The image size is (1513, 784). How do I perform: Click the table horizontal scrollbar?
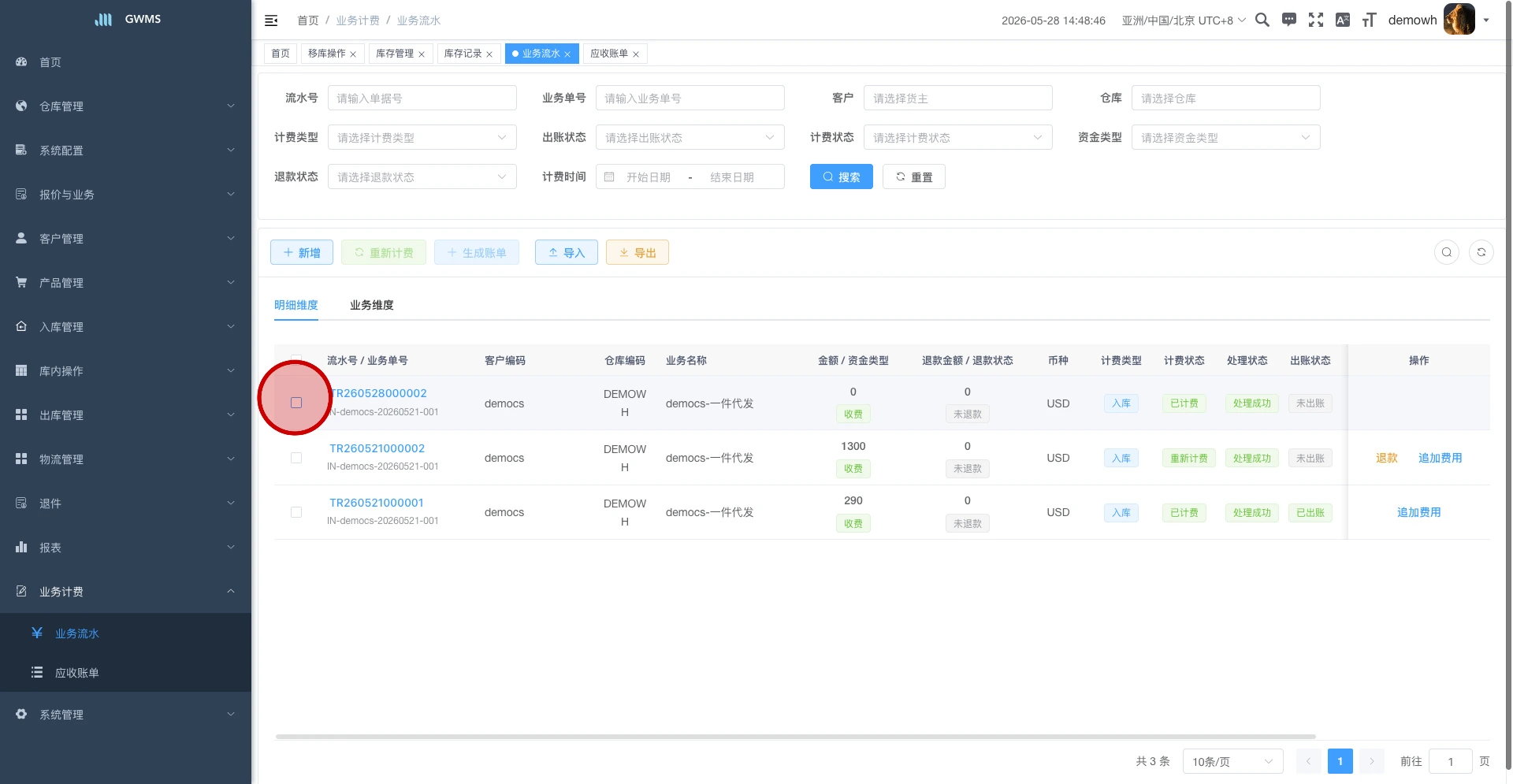(x=796, y=737)
